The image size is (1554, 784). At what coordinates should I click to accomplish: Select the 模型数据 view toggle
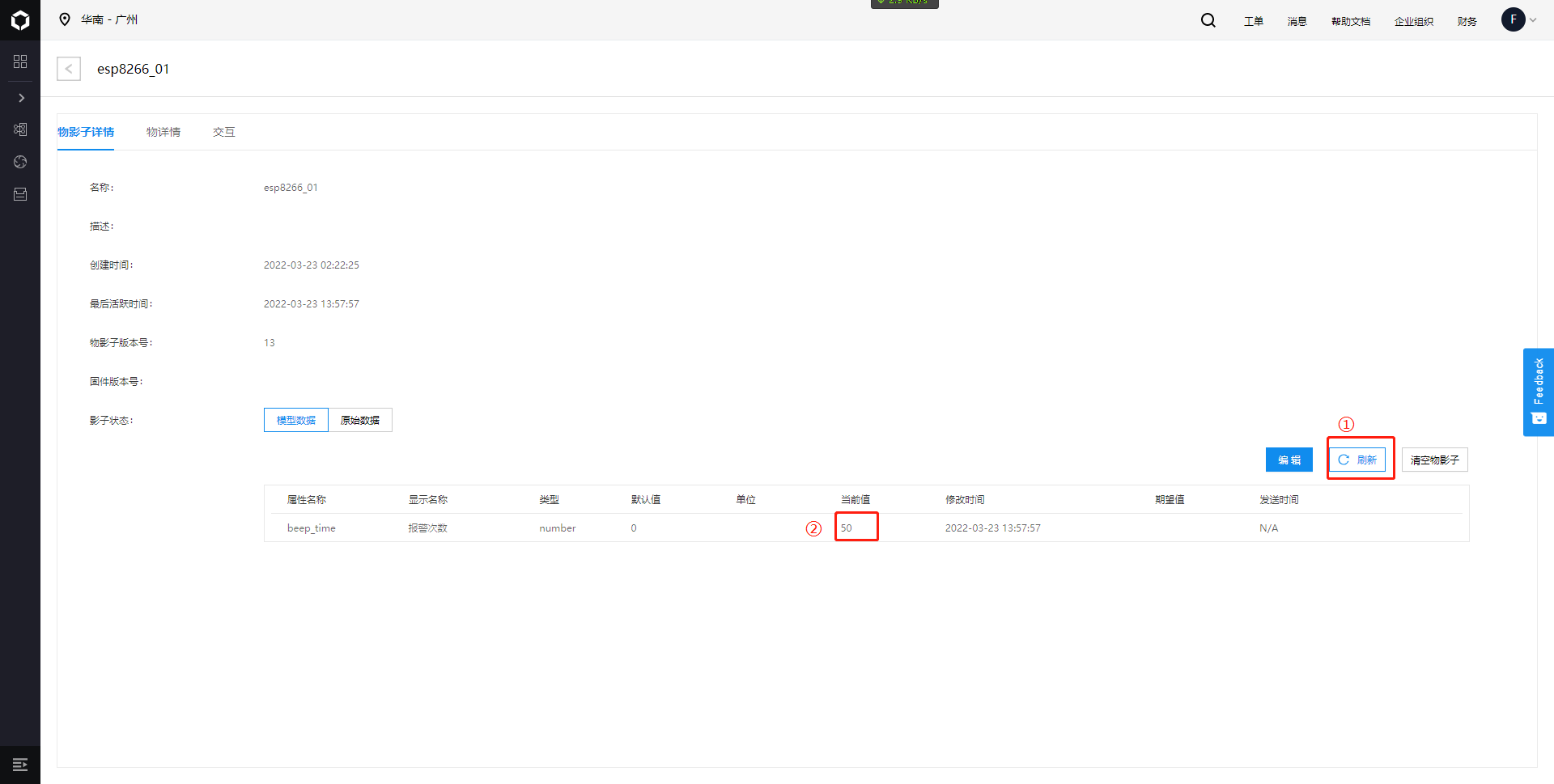[x=296, y=420]
